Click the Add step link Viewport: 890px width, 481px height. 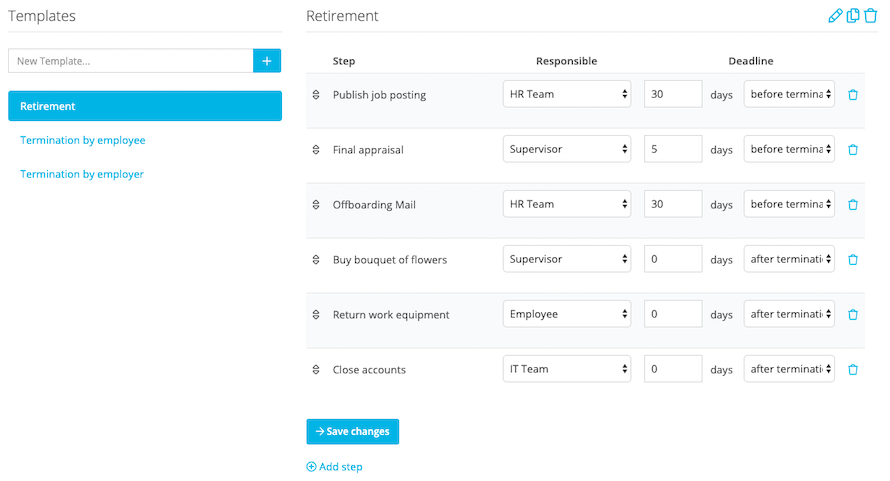click(334, 467)
